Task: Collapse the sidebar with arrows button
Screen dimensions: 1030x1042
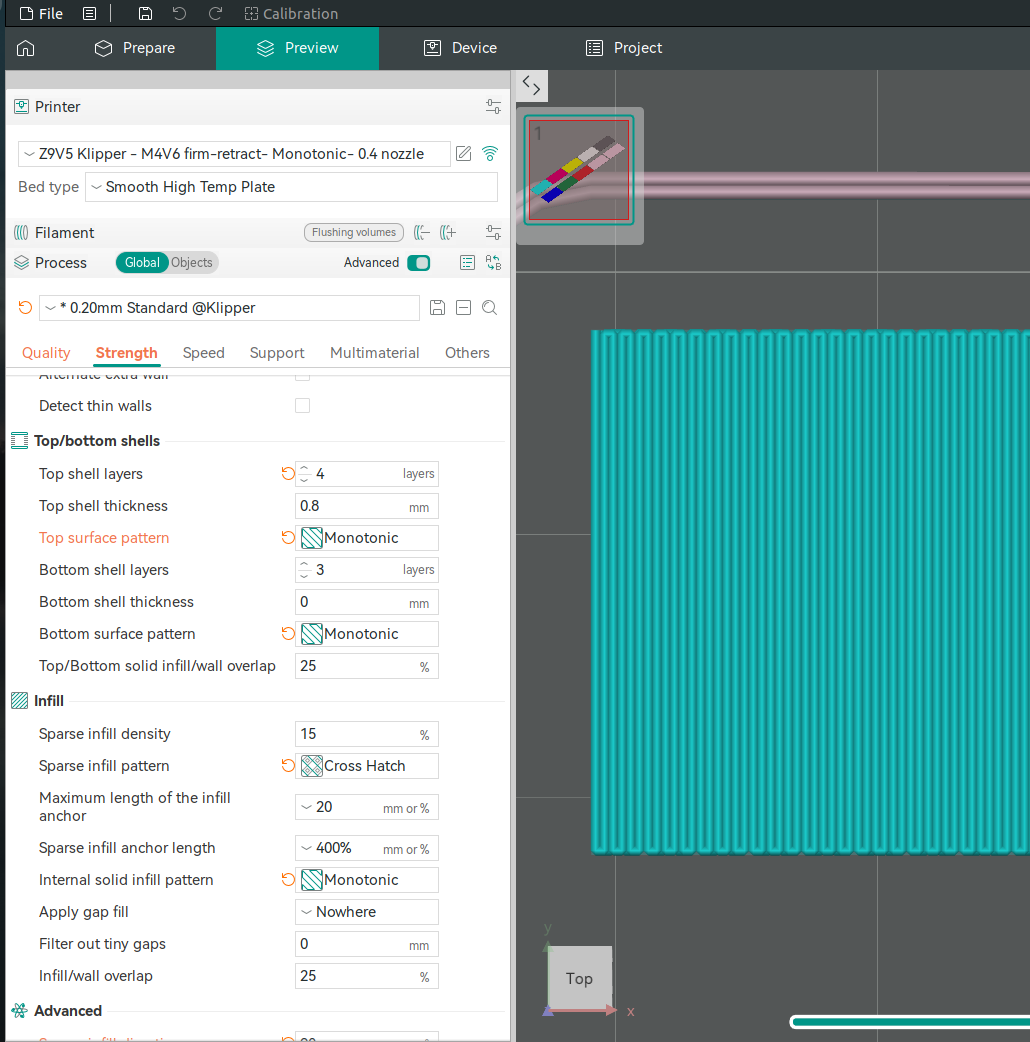Action: 532,86
